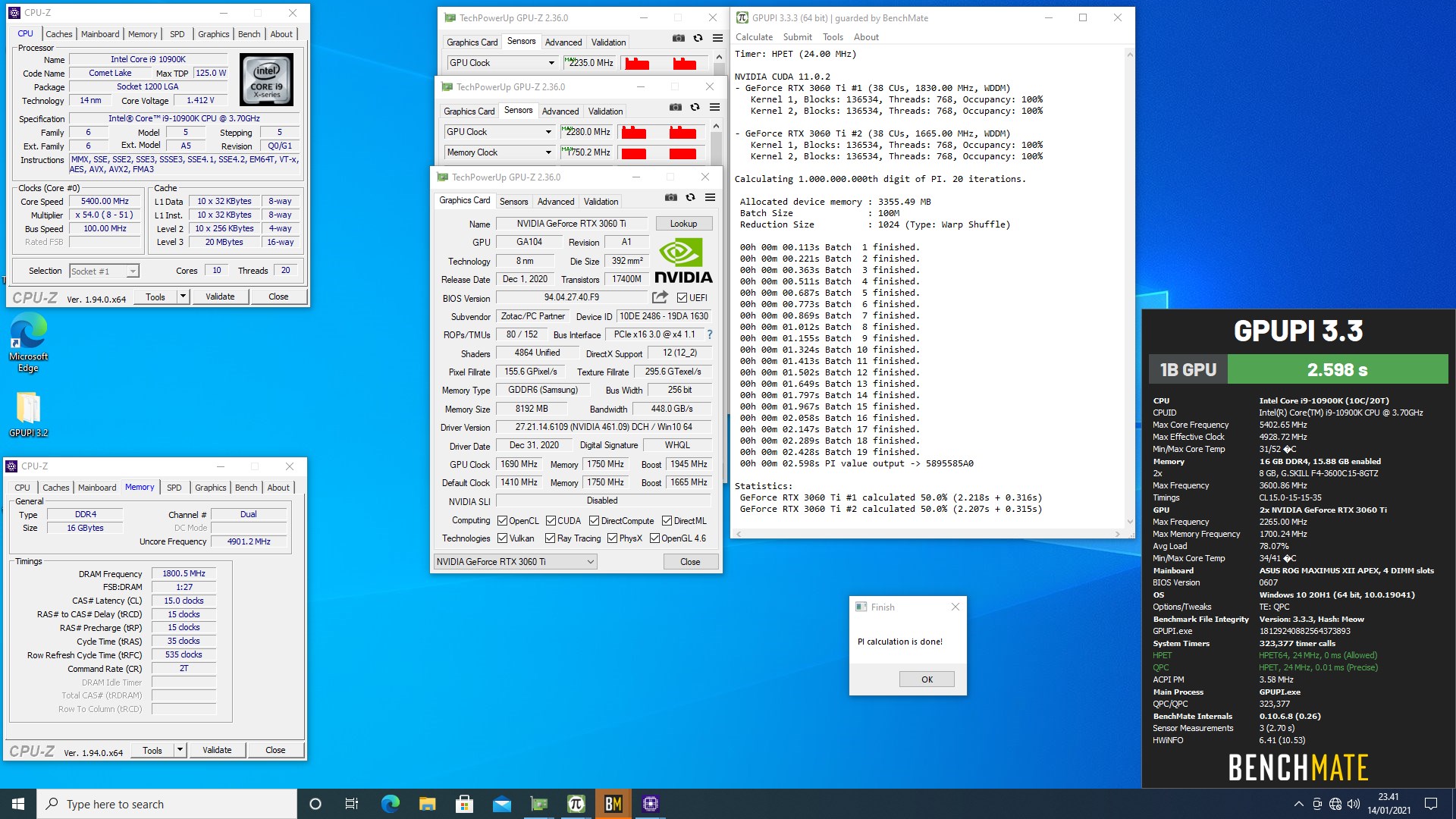The image size is (1456, 819).
Task: Open Task View on taskbar
Action: [x=352, y=804]
